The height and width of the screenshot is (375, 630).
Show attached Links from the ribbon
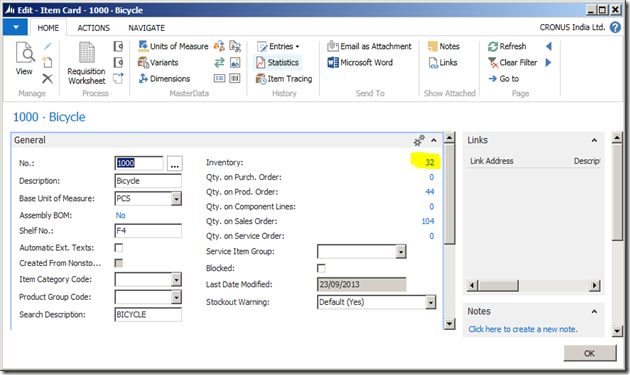[x=443, y=62]
